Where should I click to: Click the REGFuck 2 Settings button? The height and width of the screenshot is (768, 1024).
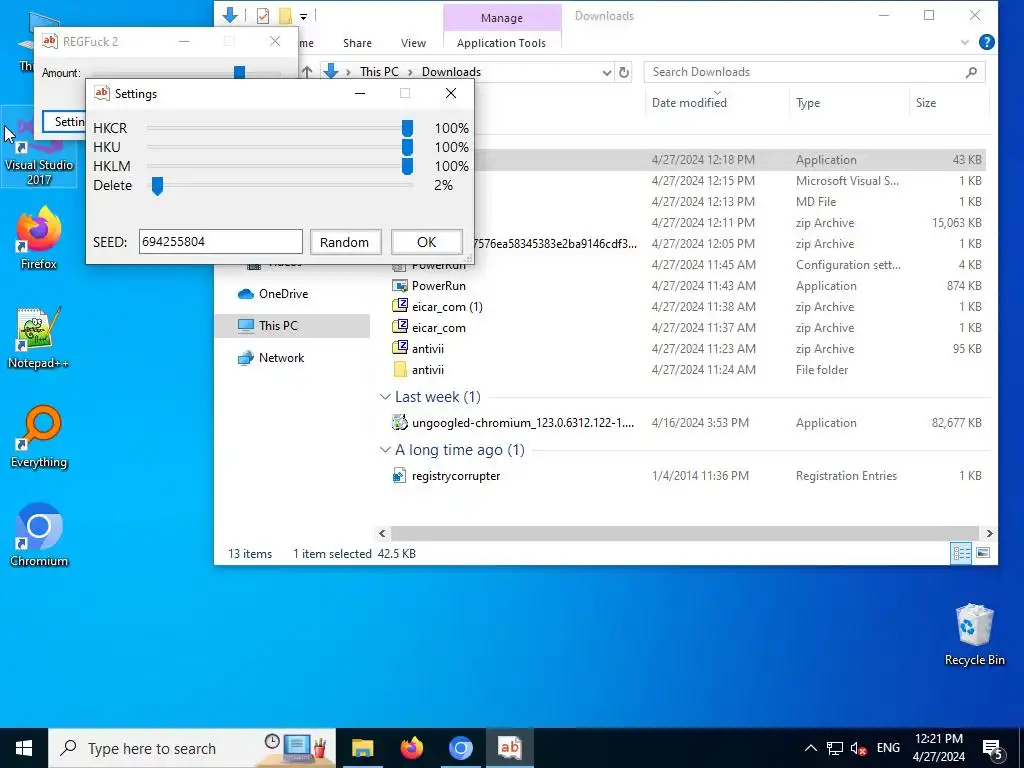click(x=64, y=122)
